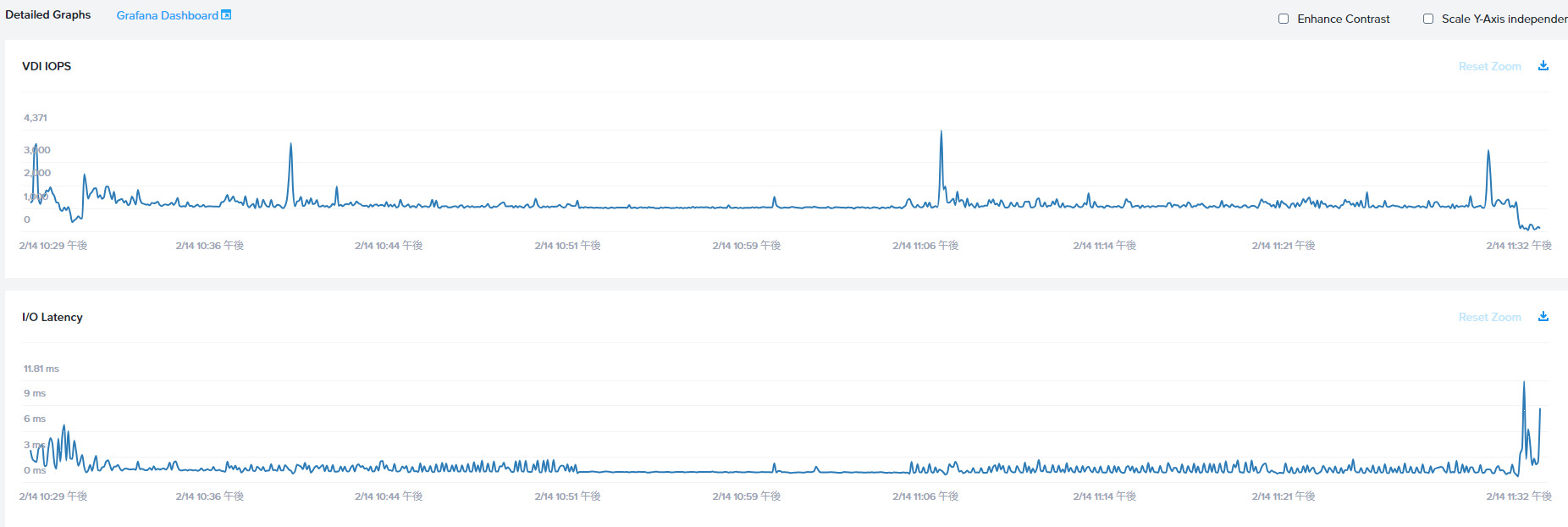
Task: Download the VDI IOPS graph data
Action: (x=1543, y=65)
